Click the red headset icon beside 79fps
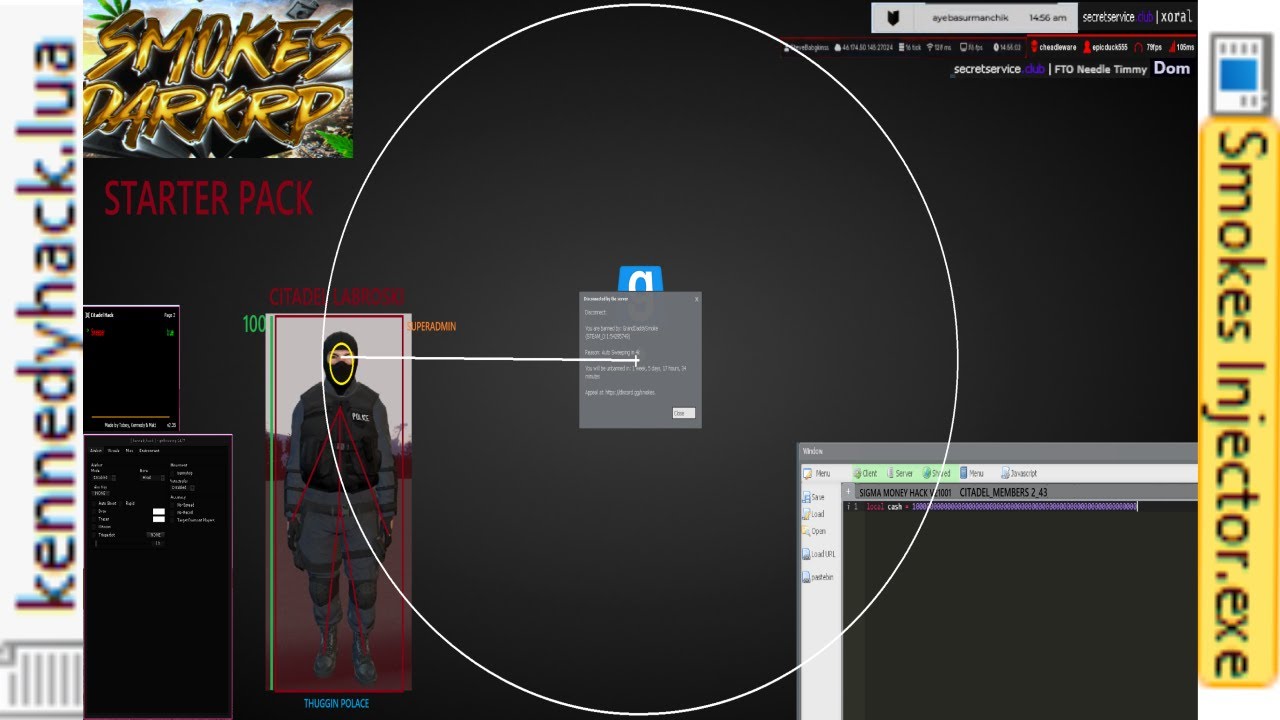Screen dimensions: 1280x720 pyautogui.click(x=1138, y=47)
